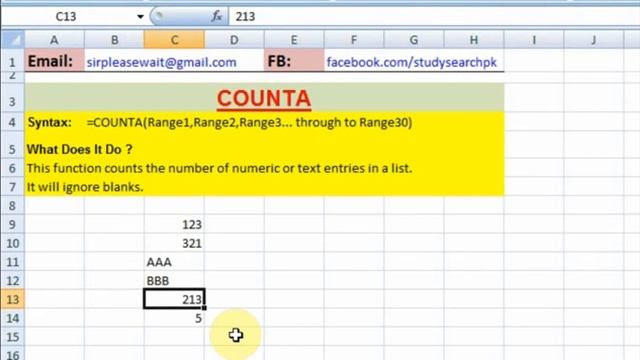Select row 12 header

coord(13,280)
